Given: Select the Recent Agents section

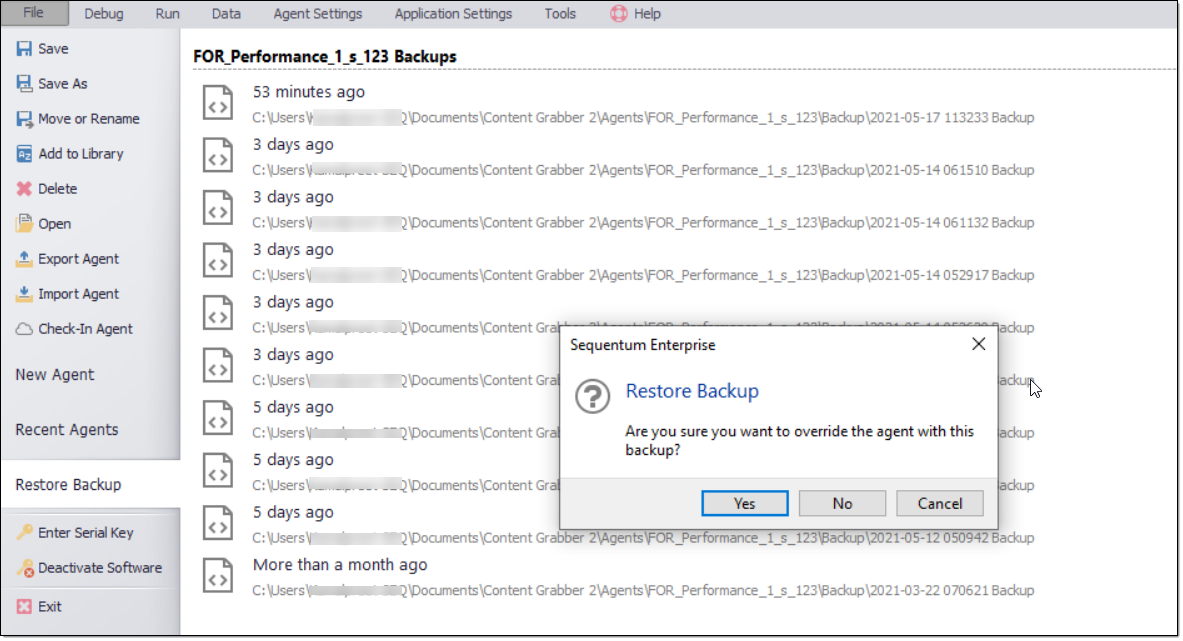Looking at the screenshot, I should pyautogui.click(x=67, y=430).
